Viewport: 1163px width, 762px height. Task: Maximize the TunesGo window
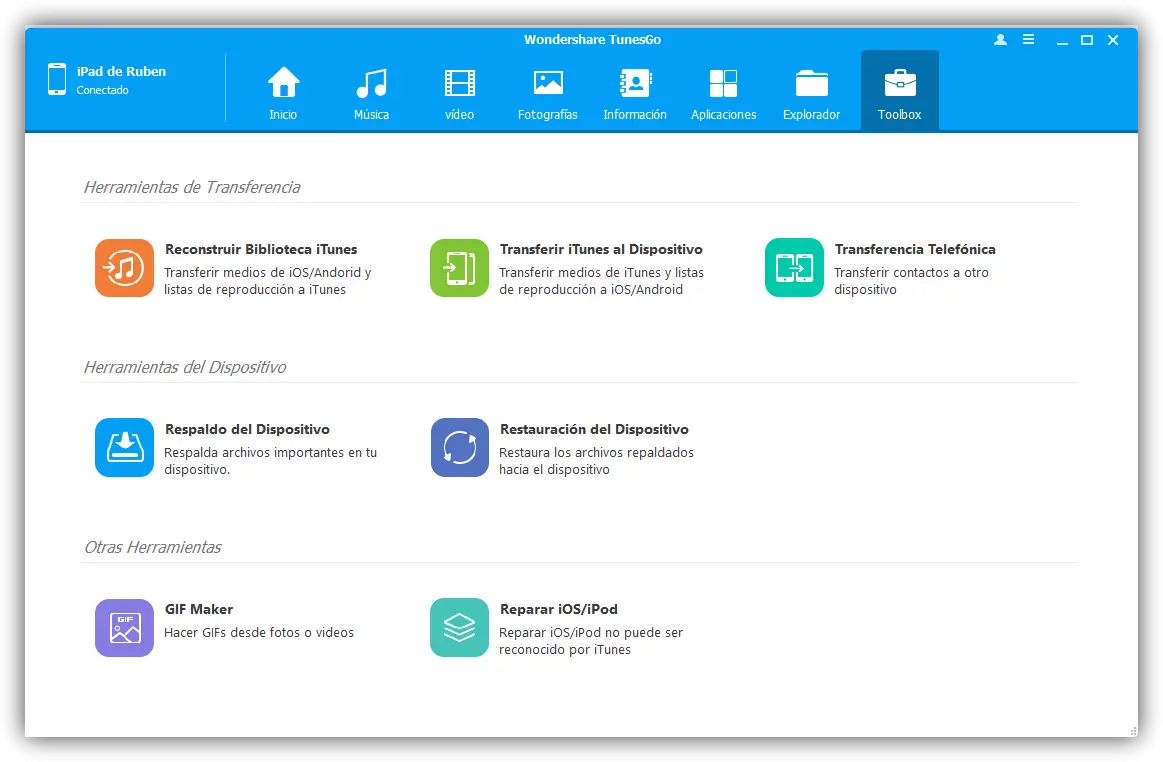coord(1087,40)
